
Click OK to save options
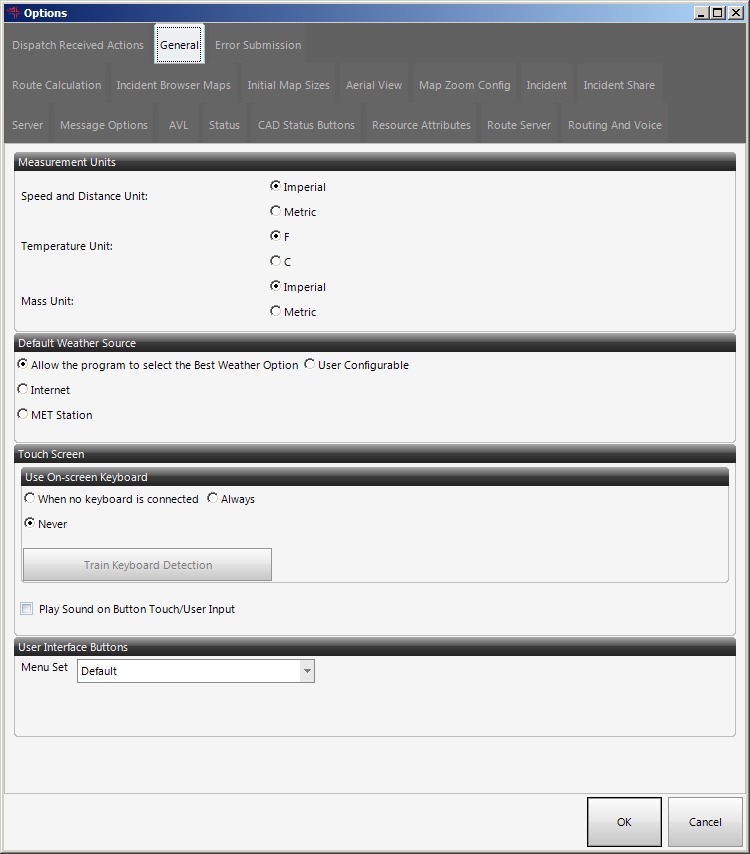[x=624, y=822]
